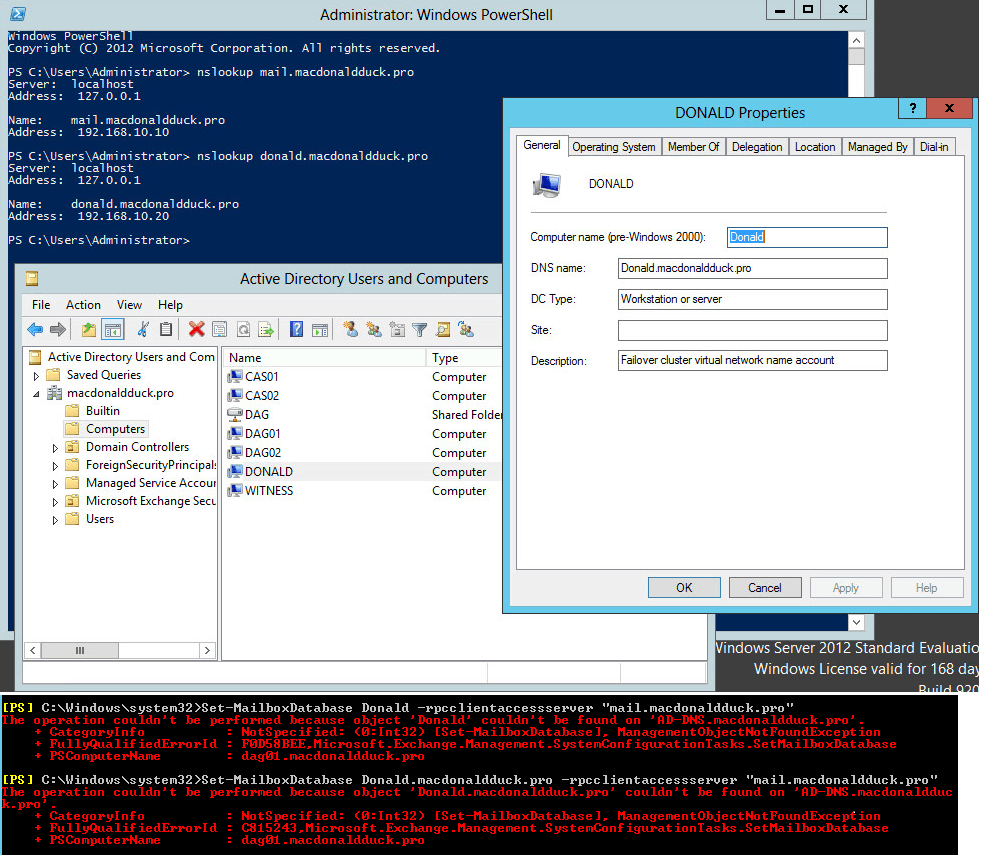The height and width of the screenshot is (861, 987).
Task: Expand the Saved Queries tree node
Action: point(38,376)
